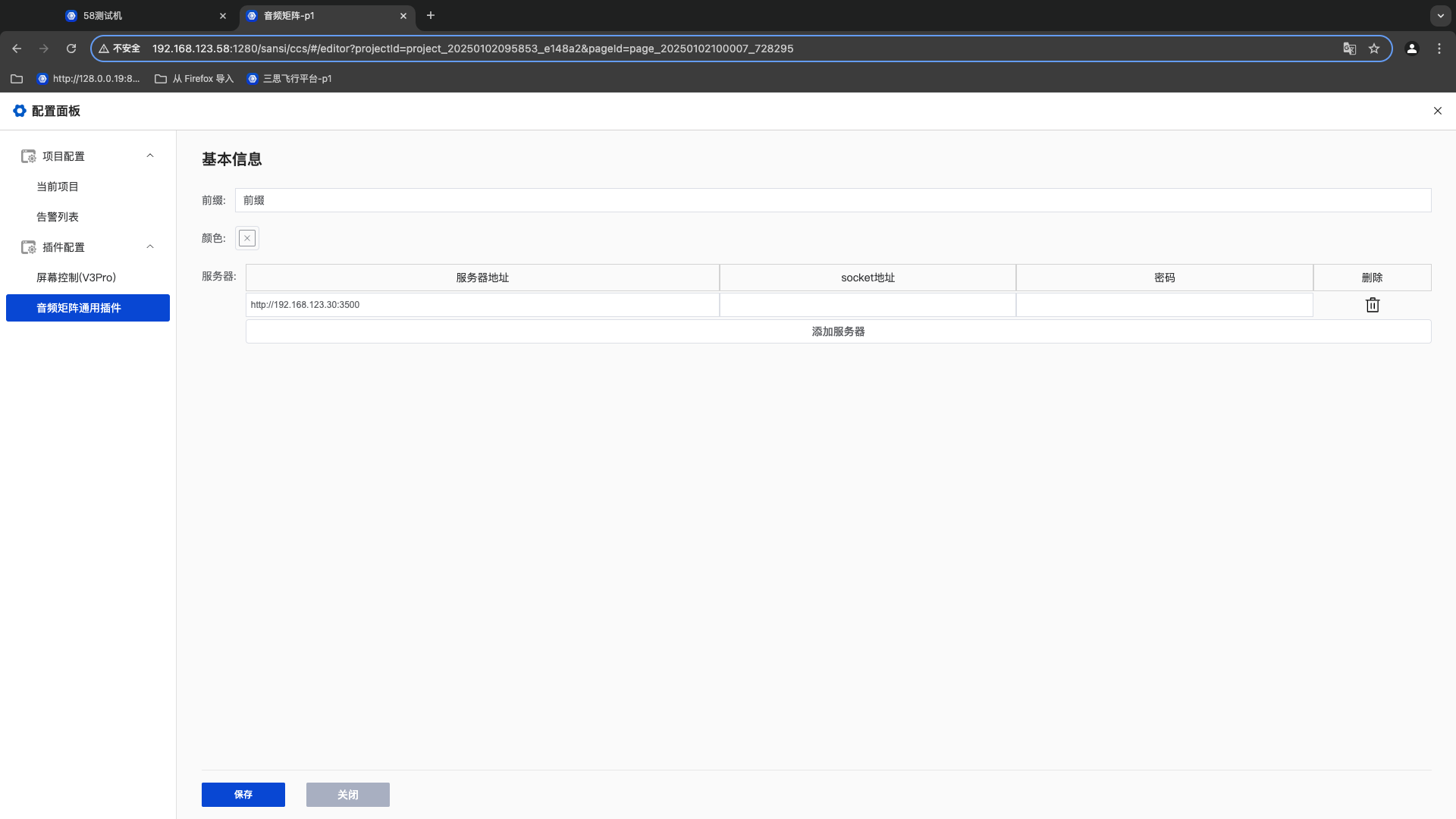Bookmark this page with the star icon
1456x819 pixels.
(1374, 49)
